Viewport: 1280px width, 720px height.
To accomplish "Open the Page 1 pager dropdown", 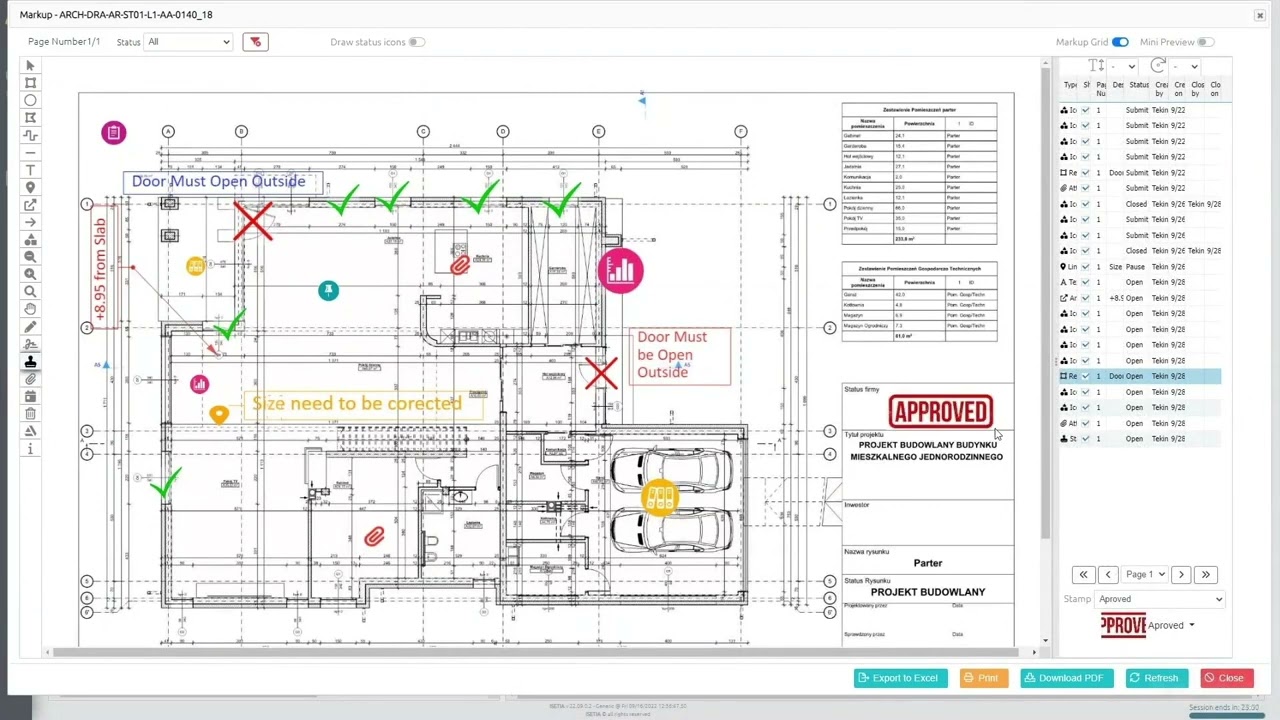I will coord(1145,575).
